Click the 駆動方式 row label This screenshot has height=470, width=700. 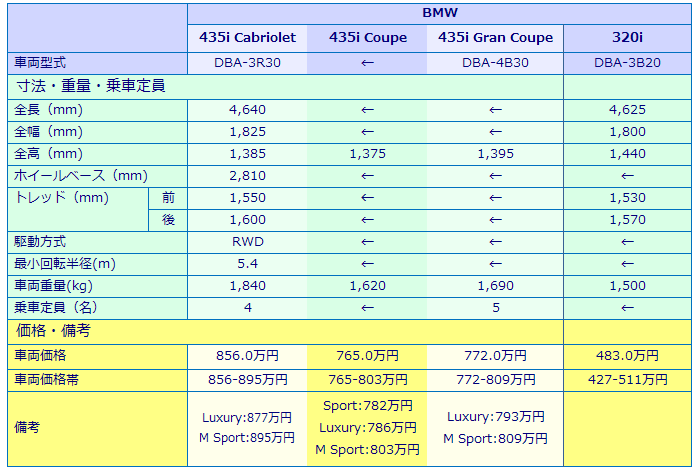[97, 242]
